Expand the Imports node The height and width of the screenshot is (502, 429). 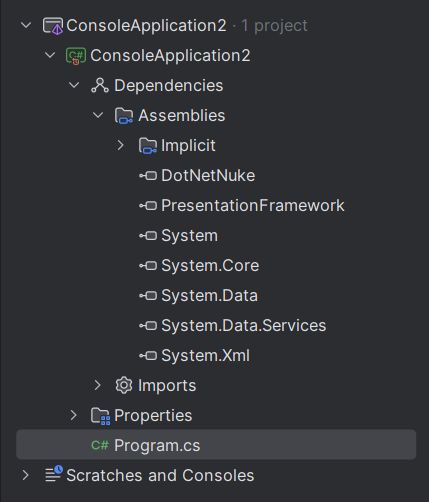click(97, 385)
